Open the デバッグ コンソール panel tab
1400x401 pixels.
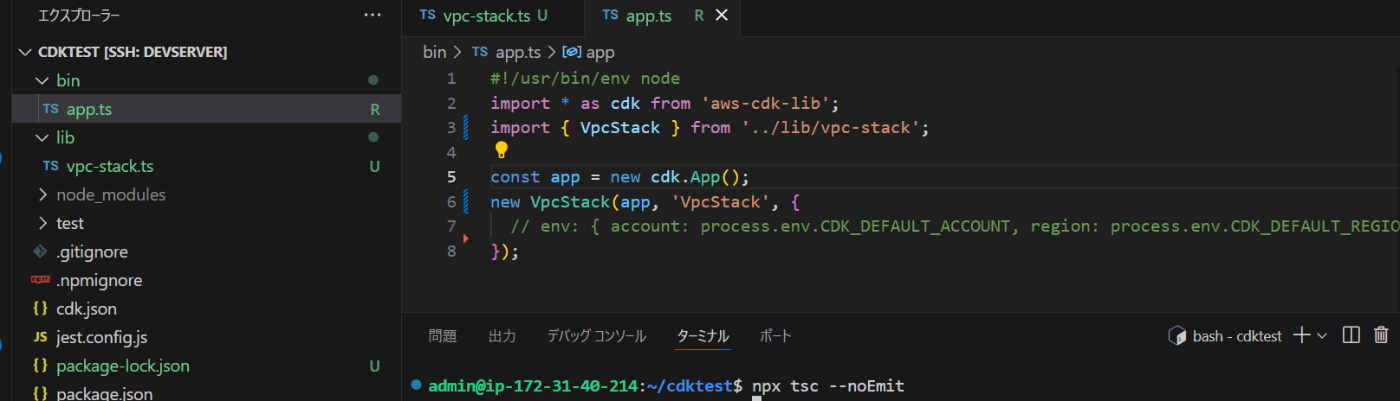click(596, 336)
